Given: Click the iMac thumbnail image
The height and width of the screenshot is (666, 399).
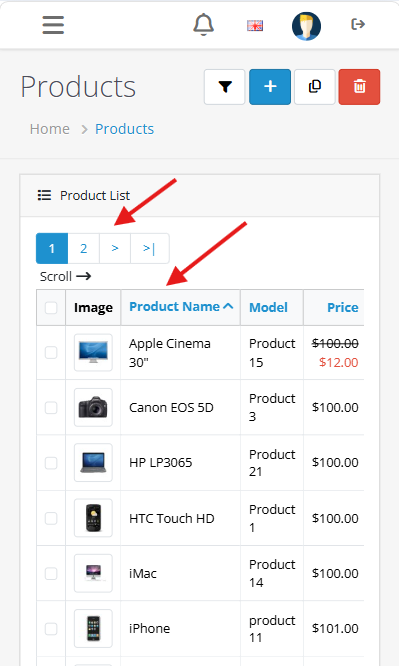Looking at the screenshot, I should (93, 573).
